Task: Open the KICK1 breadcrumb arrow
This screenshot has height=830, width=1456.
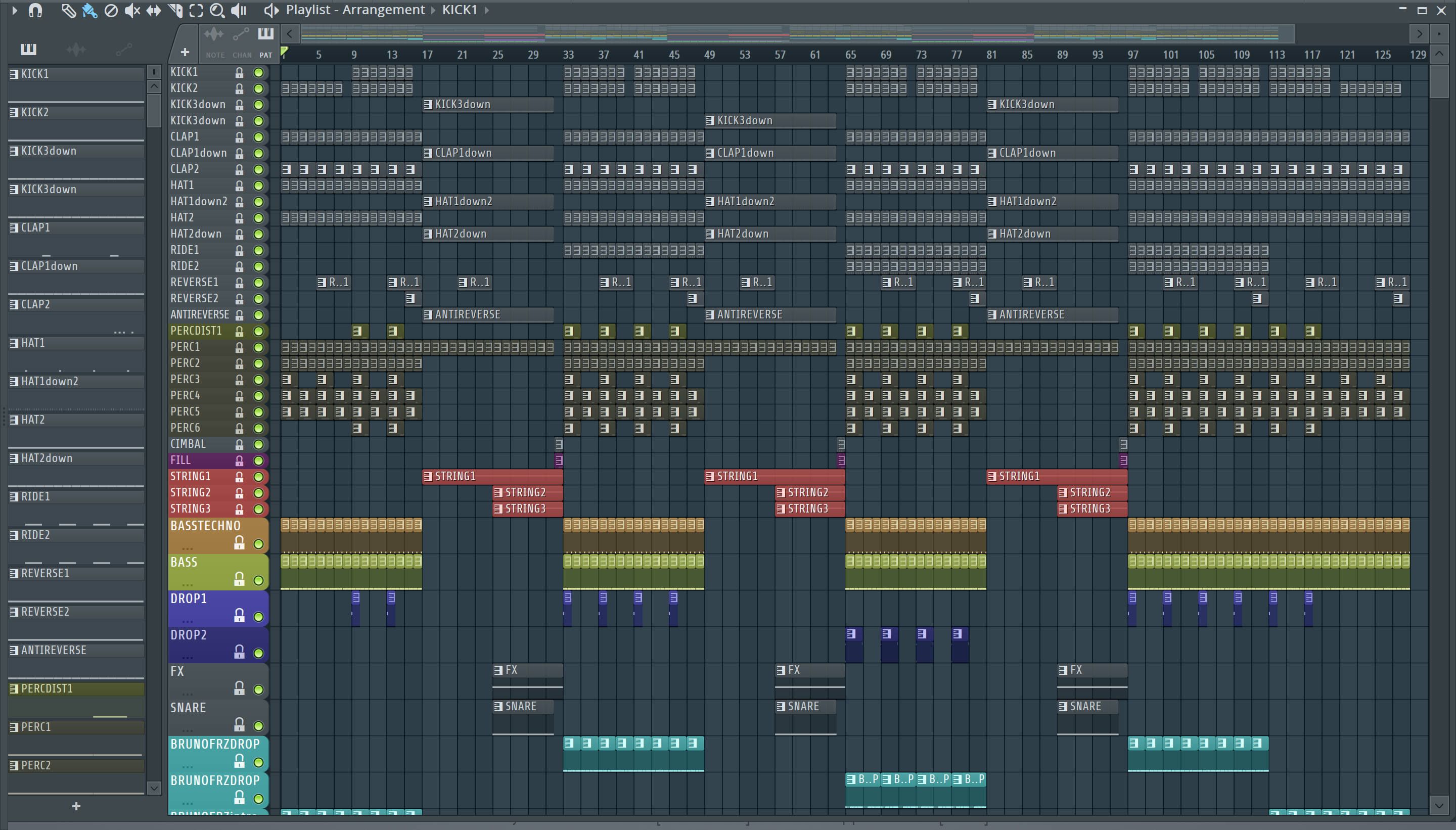Action: pyautogui.click(x=486, y=10)
